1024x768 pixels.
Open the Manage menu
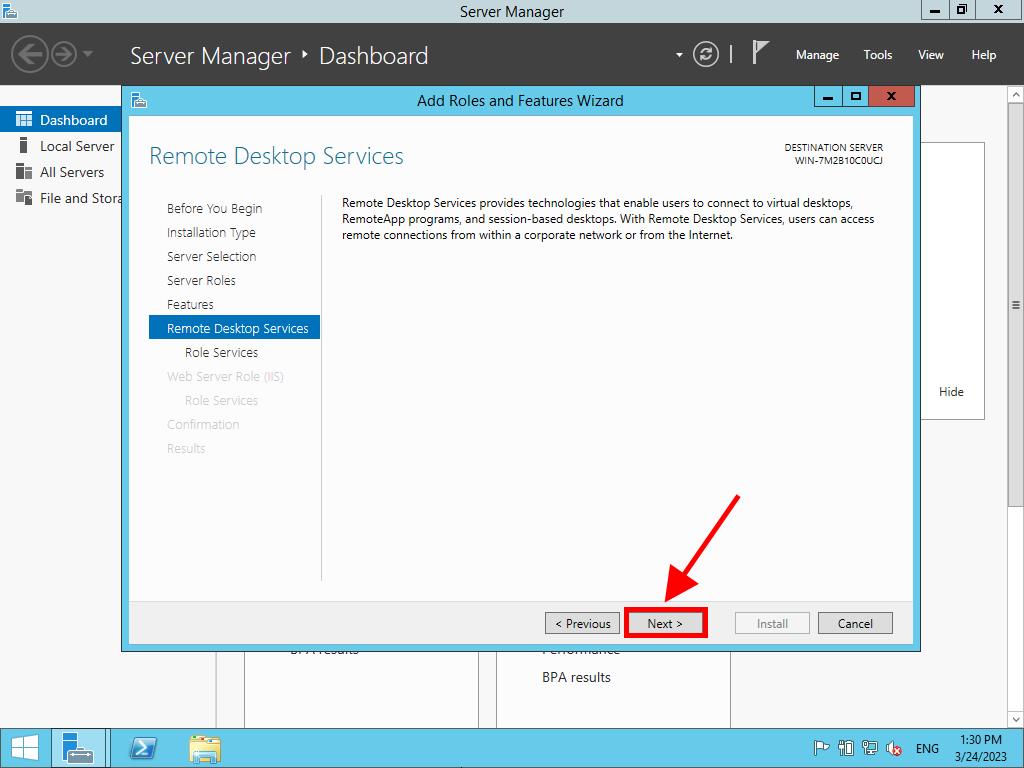coord(817,55)
